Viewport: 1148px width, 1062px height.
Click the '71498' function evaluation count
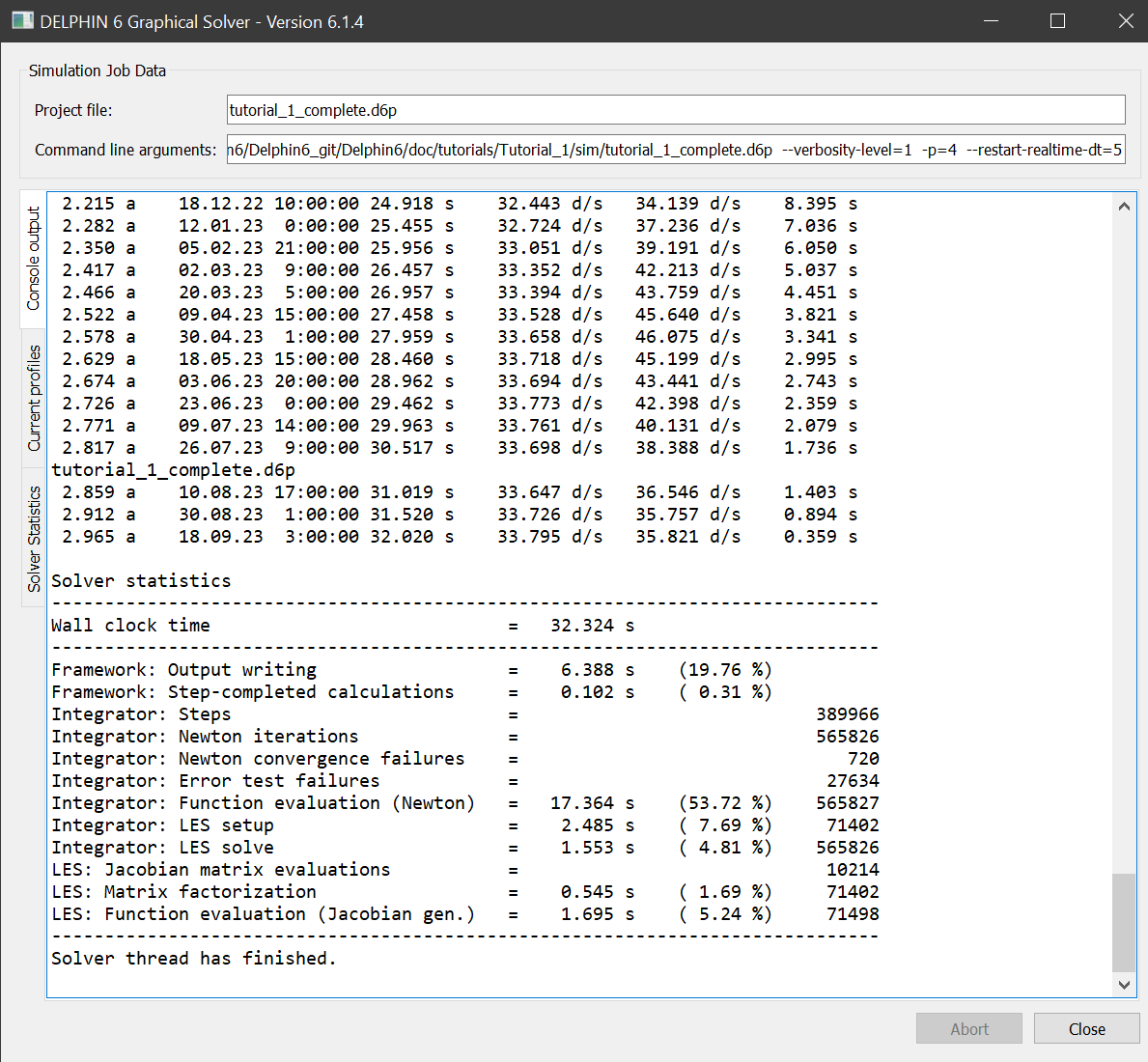click(x=853, y=914)
